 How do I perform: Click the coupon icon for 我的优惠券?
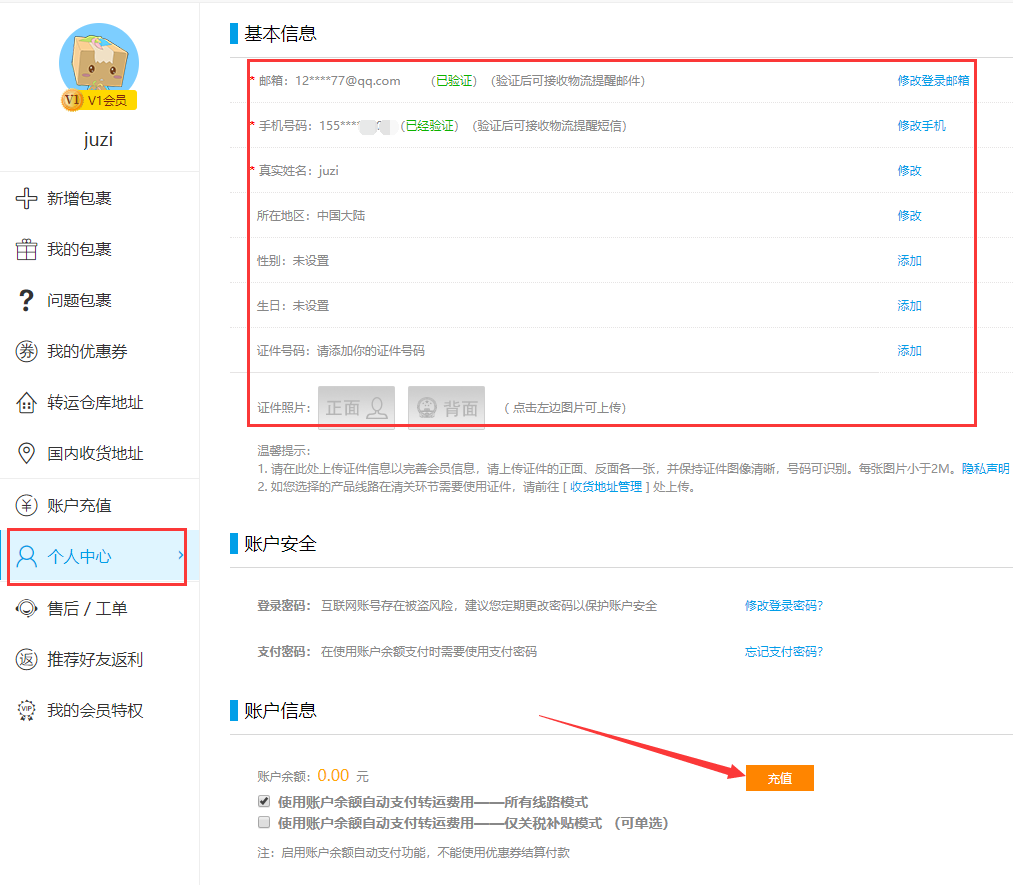click(x=26, y=351)
